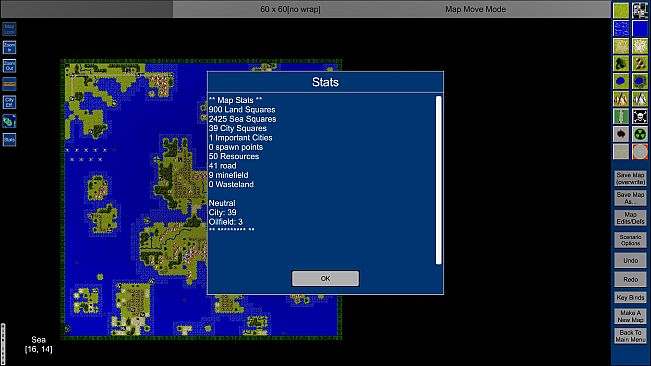Click '2425 Sea Squares' stats line
This screenshot has height=366, width=651.
click(242, 119)
